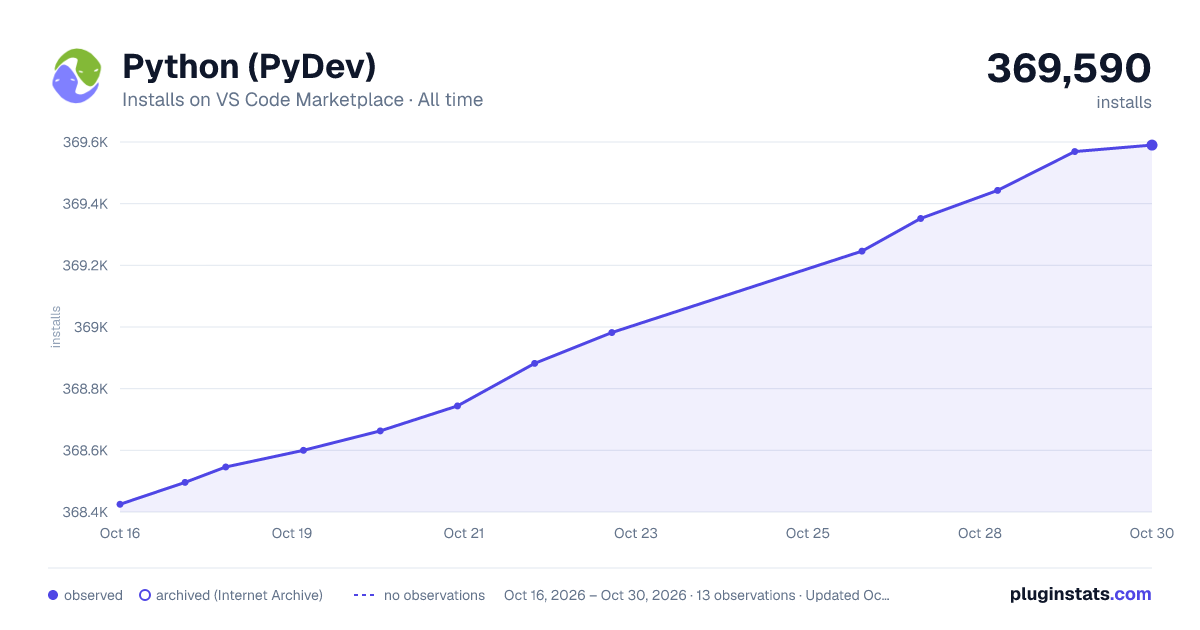This screenshot has height=630, width=1200.
Task: Click the 368.6K y-axis label
Action: coord(85,450)
